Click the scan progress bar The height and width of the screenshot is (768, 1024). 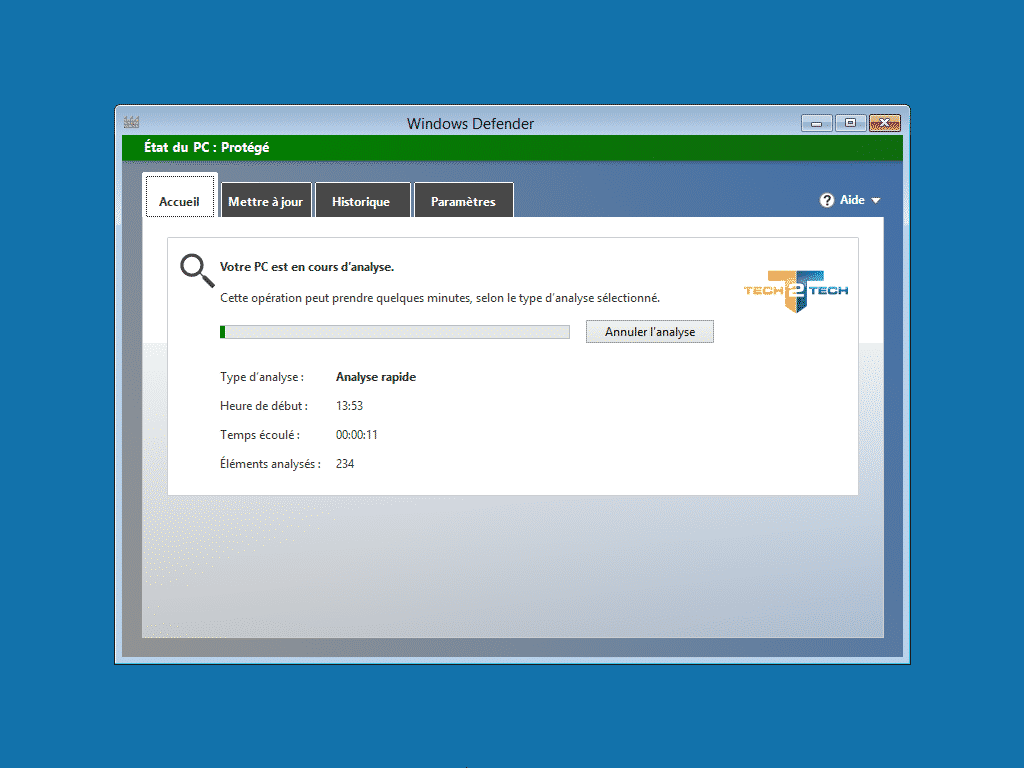click(394, 332)
